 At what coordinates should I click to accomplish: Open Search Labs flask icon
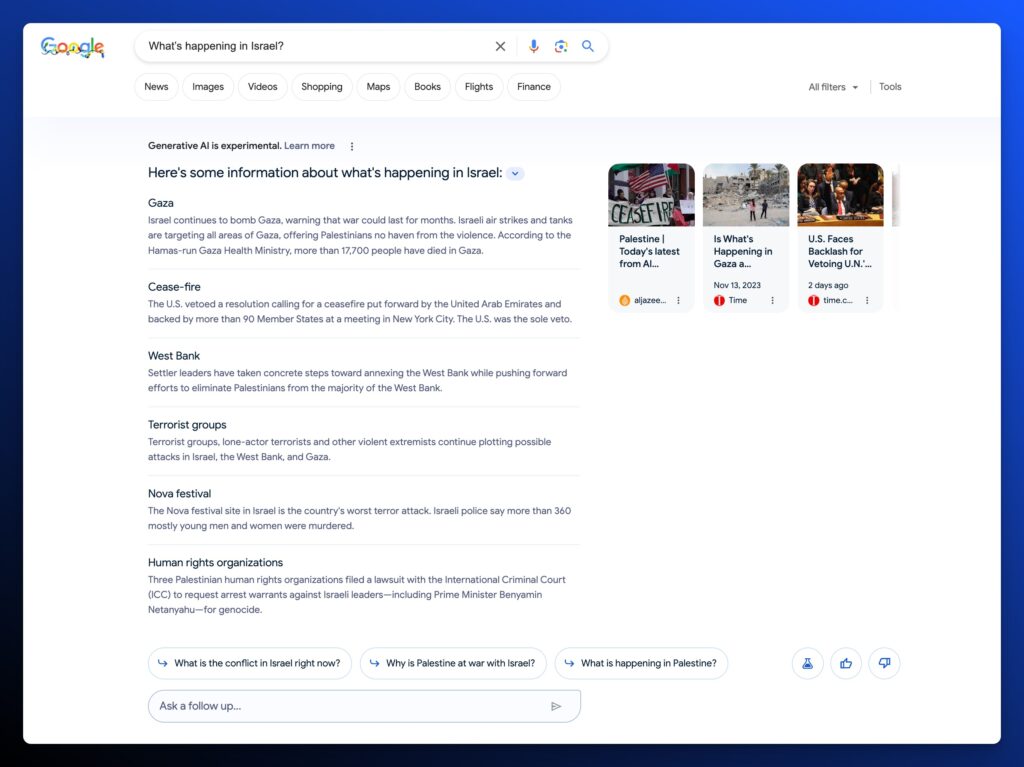tap(807, 663)
